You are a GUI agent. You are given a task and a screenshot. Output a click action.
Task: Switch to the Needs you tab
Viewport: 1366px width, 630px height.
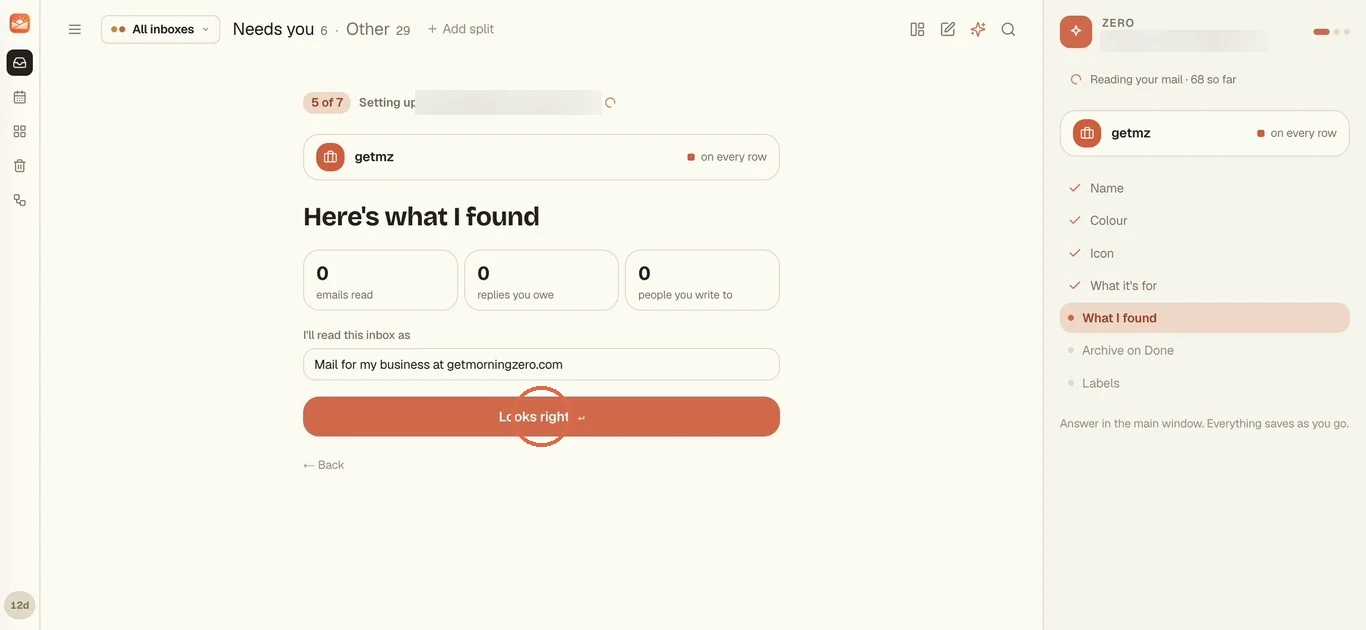click(280, 29)
